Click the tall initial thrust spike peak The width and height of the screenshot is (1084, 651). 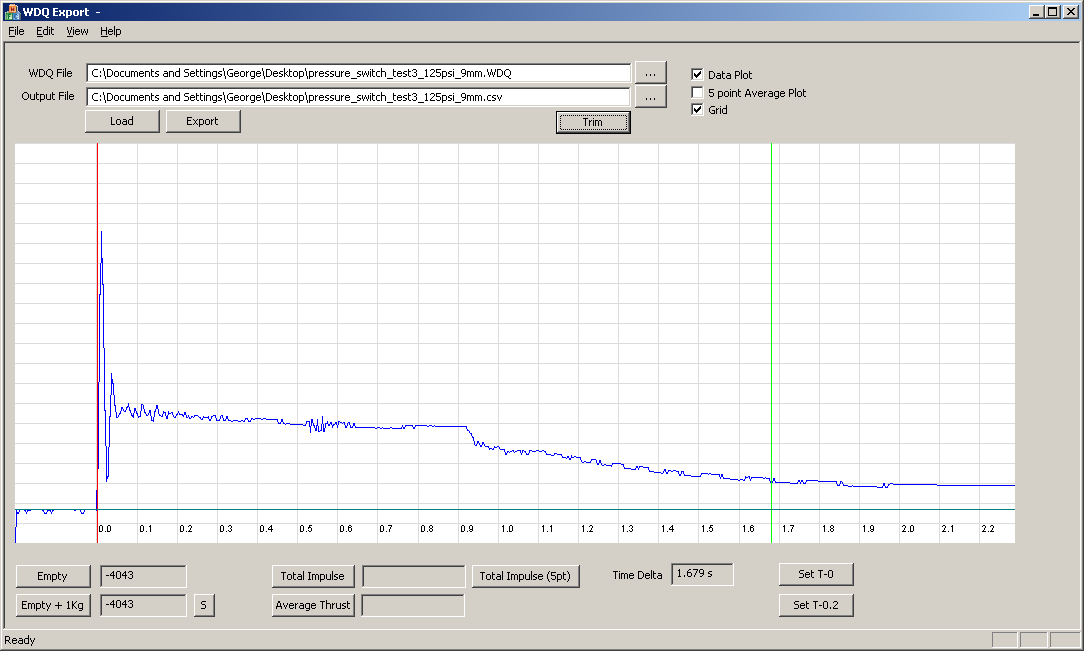[102, 233]
